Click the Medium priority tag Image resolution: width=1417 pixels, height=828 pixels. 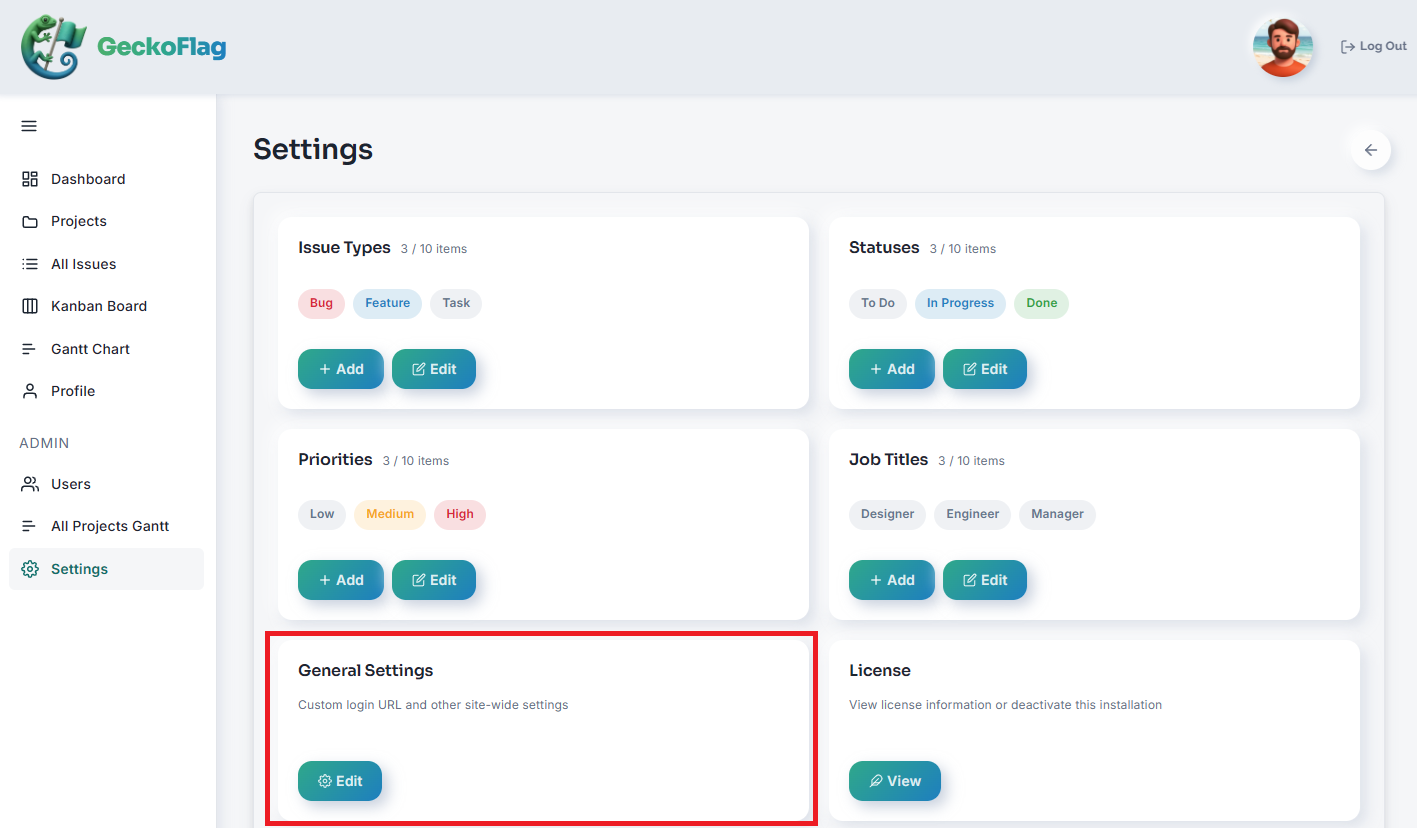(x=390, y=514)
